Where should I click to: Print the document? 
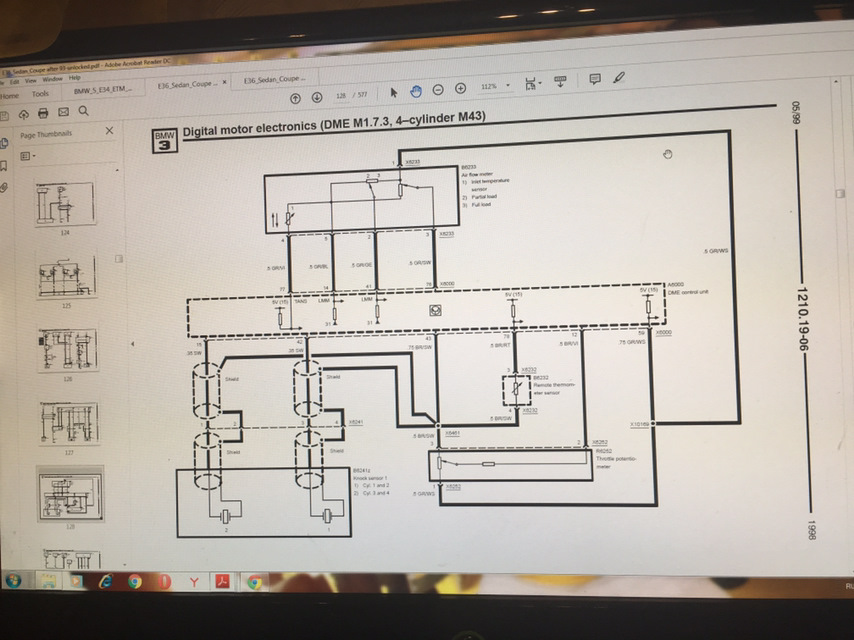coord(43,113)
